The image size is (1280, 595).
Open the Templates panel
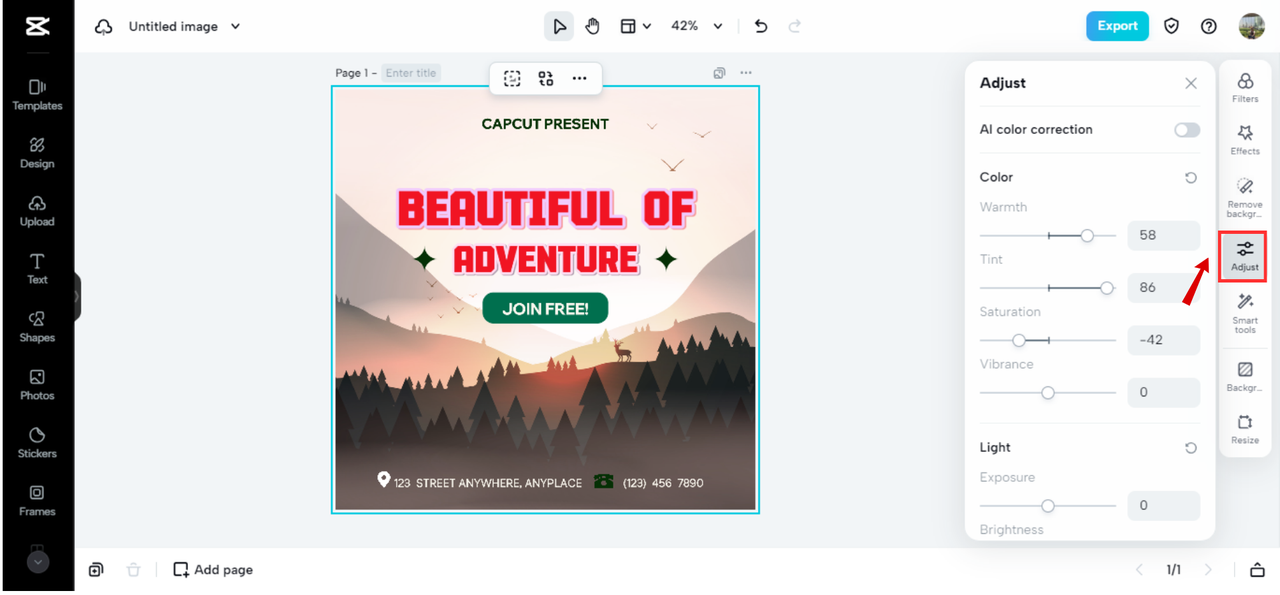(x=37, y=95)
